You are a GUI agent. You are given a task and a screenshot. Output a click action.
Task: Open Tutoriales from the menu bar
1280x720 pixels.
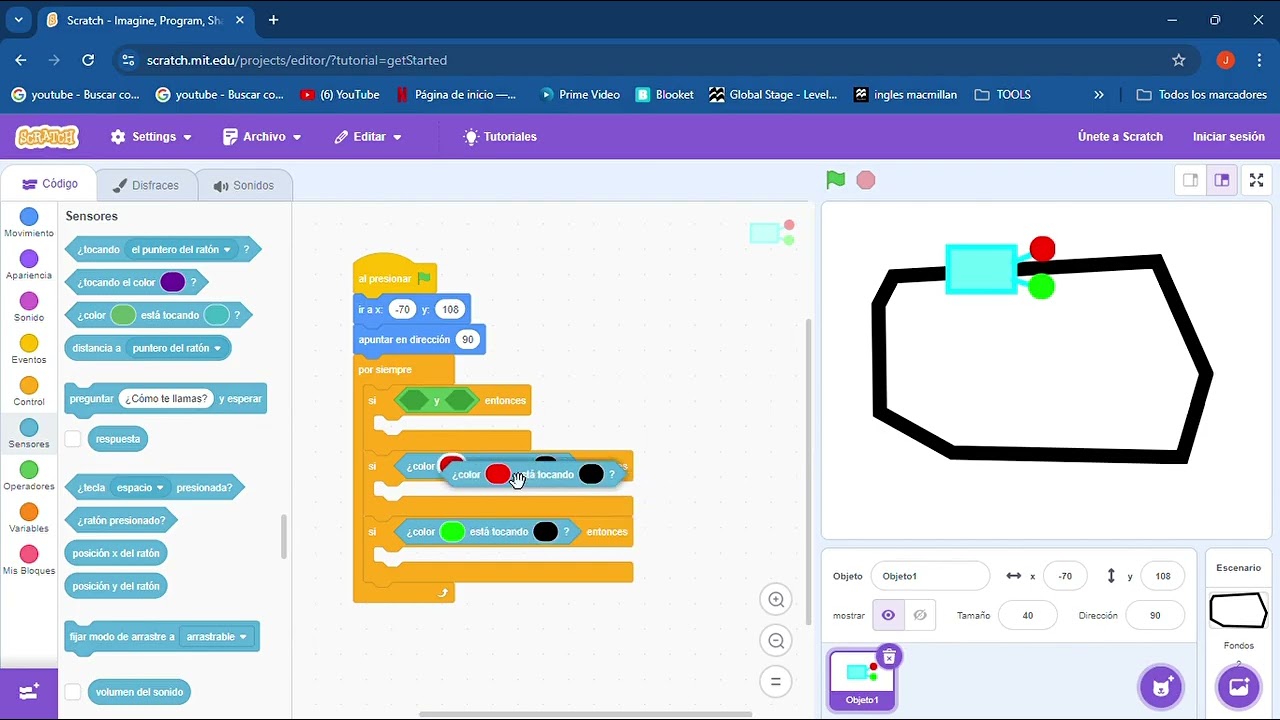coord(500,137)
